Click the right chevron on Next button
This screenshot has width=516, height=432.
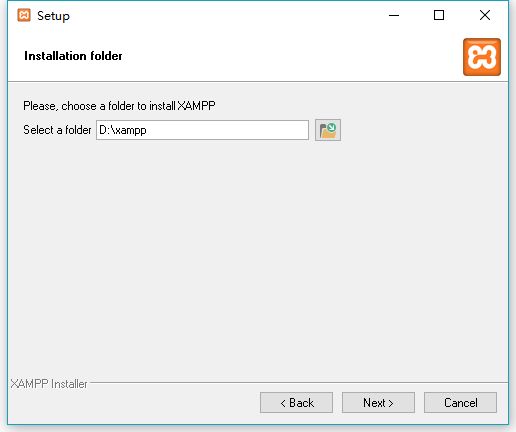(x=391, y=404)
